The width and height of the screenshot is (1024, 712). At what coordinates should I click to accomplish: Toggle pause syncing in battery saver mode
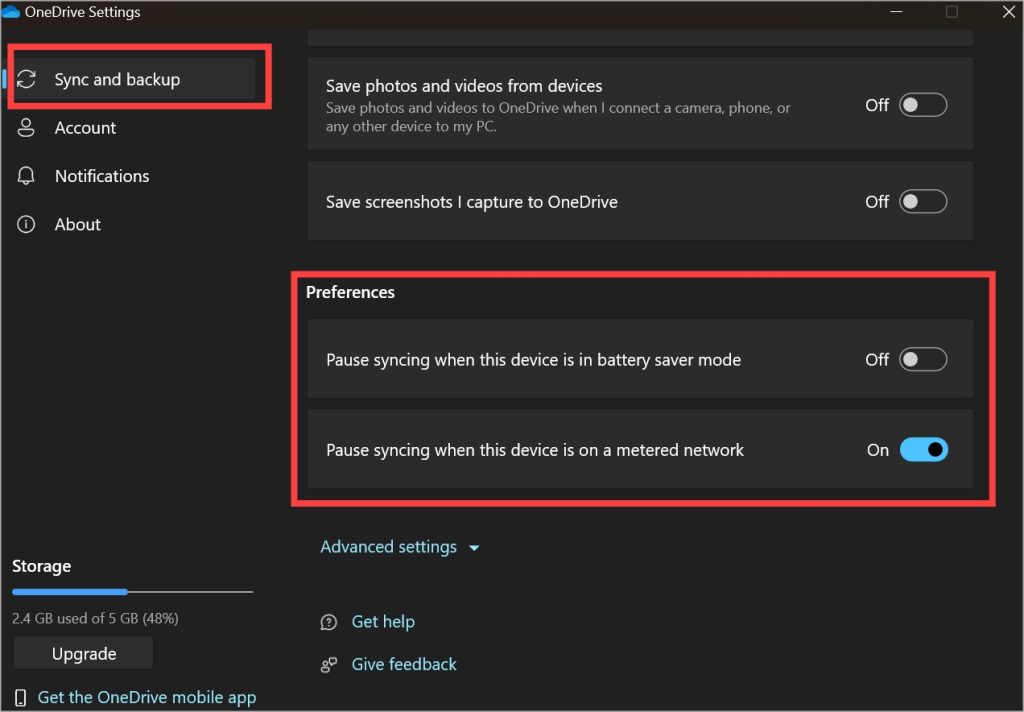(922, 360)
